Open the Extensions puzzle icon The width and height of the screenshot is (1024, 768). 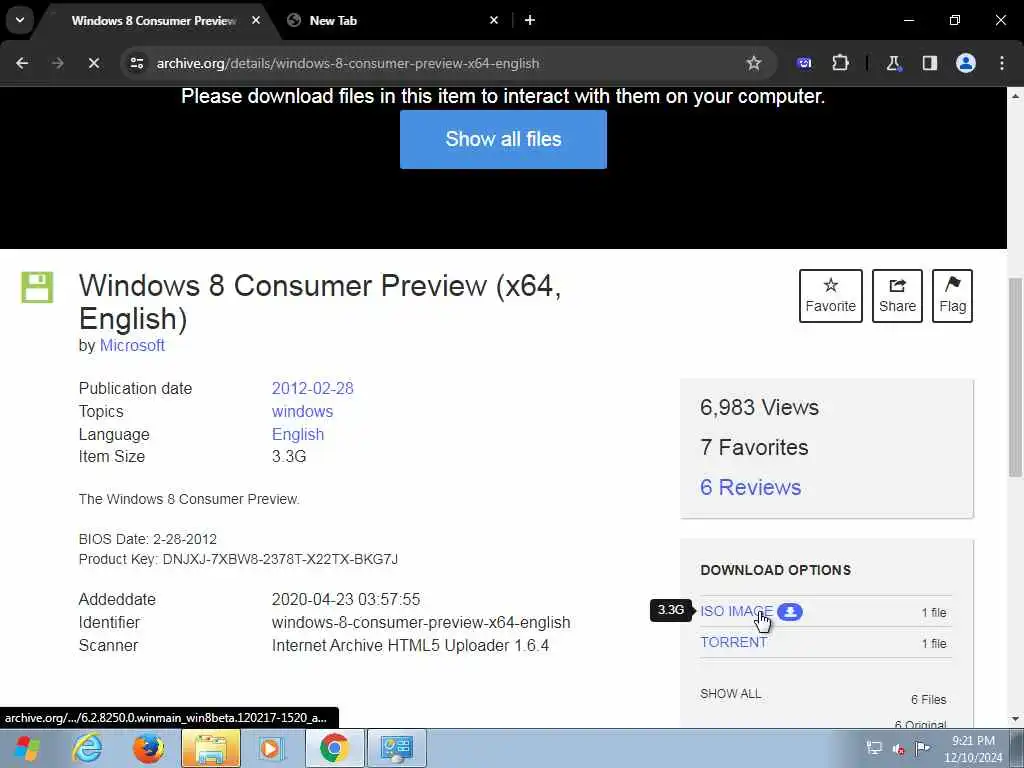pos(840,63)
